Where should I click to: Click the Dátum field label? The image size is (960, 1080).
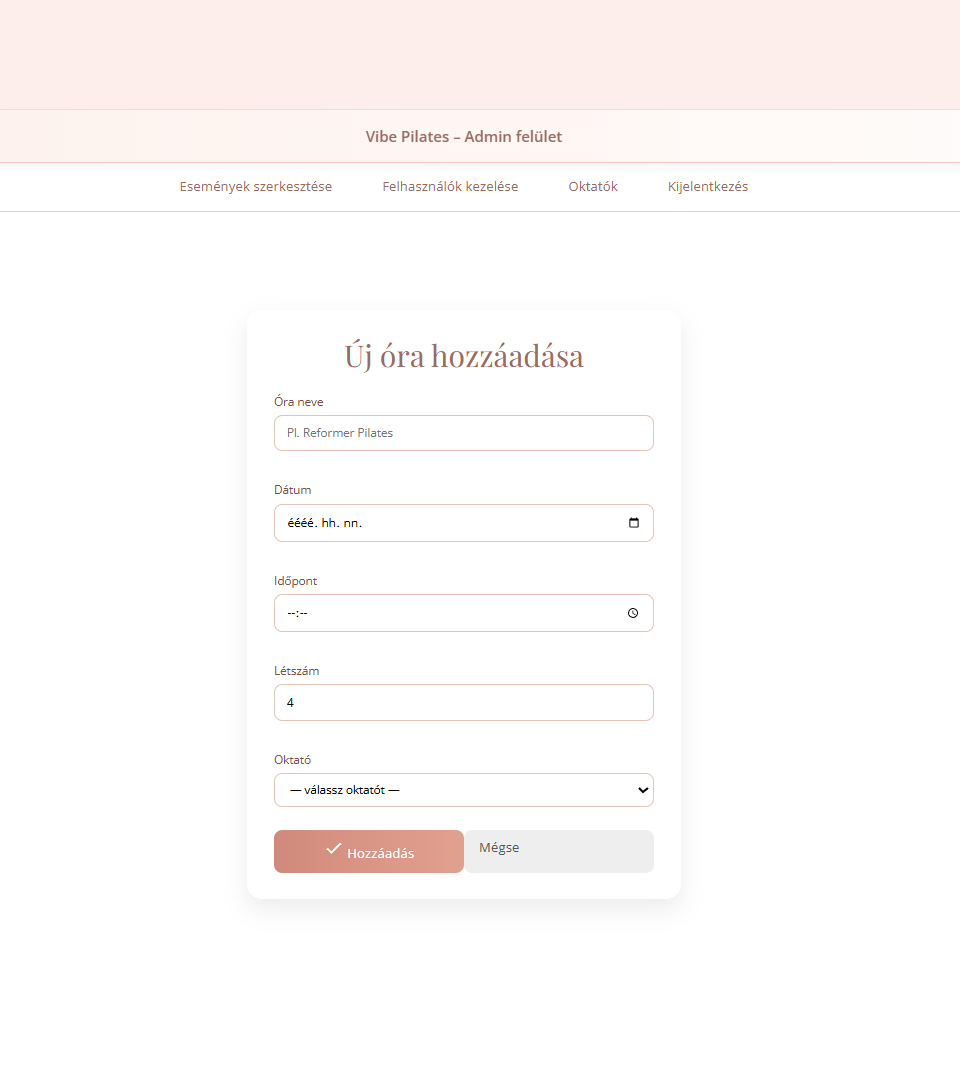tap(293, 490)
